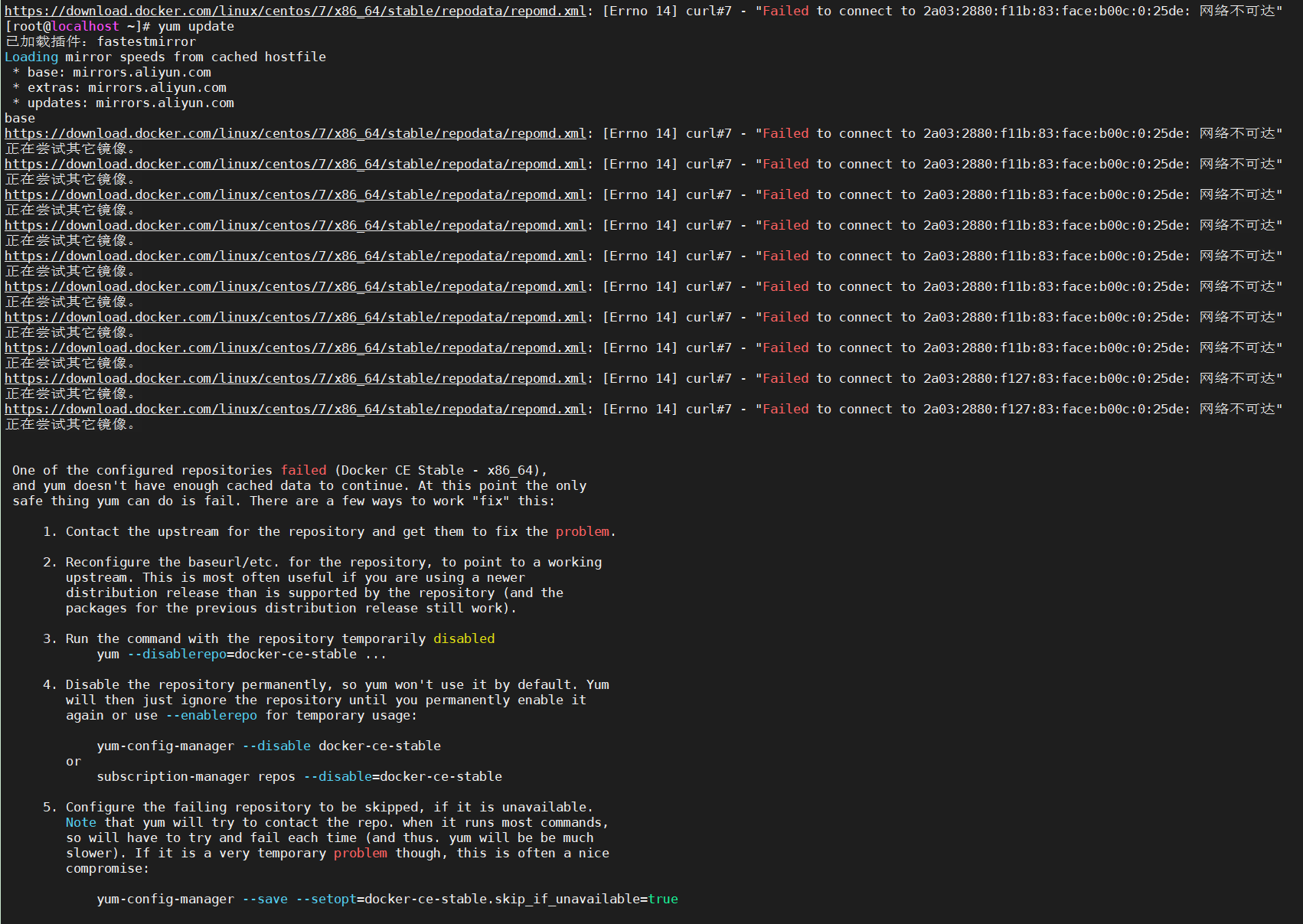Screen dimensions: 1303x924
Task: Open the docker repomd.xml URL above the root prompt
Action: 296,11
